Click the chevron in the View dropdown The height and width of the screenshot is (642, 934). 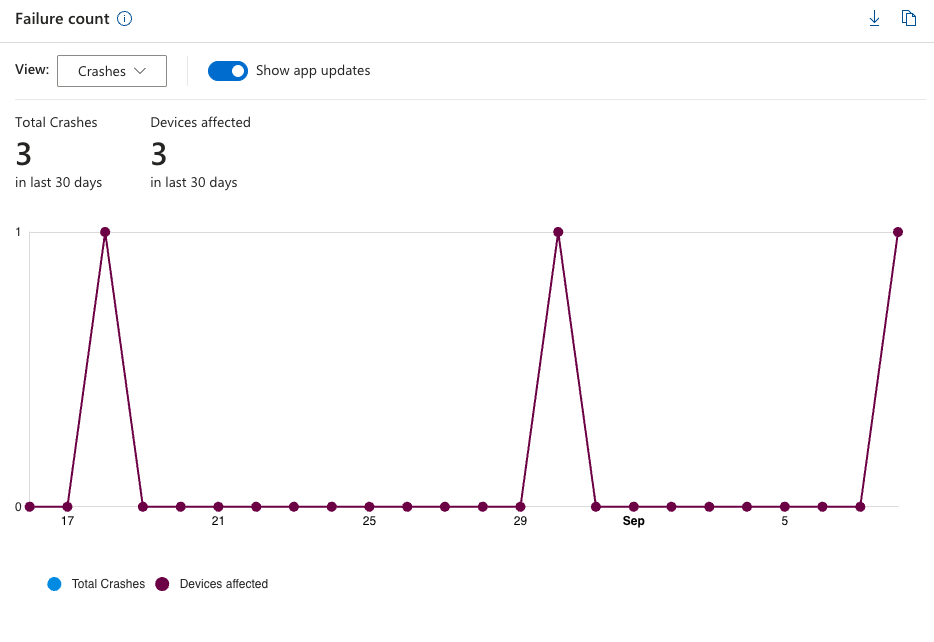click(x=141, y=71)
